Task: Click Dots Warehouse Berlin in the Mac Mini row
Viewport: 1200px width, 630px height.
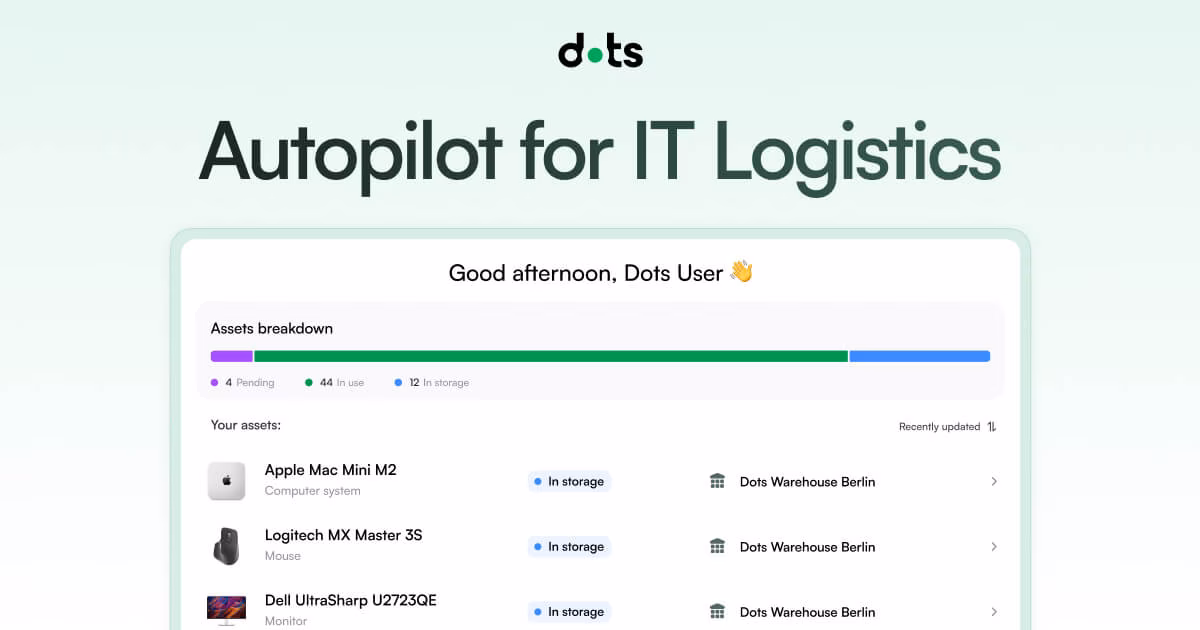Action: point(807,482)
